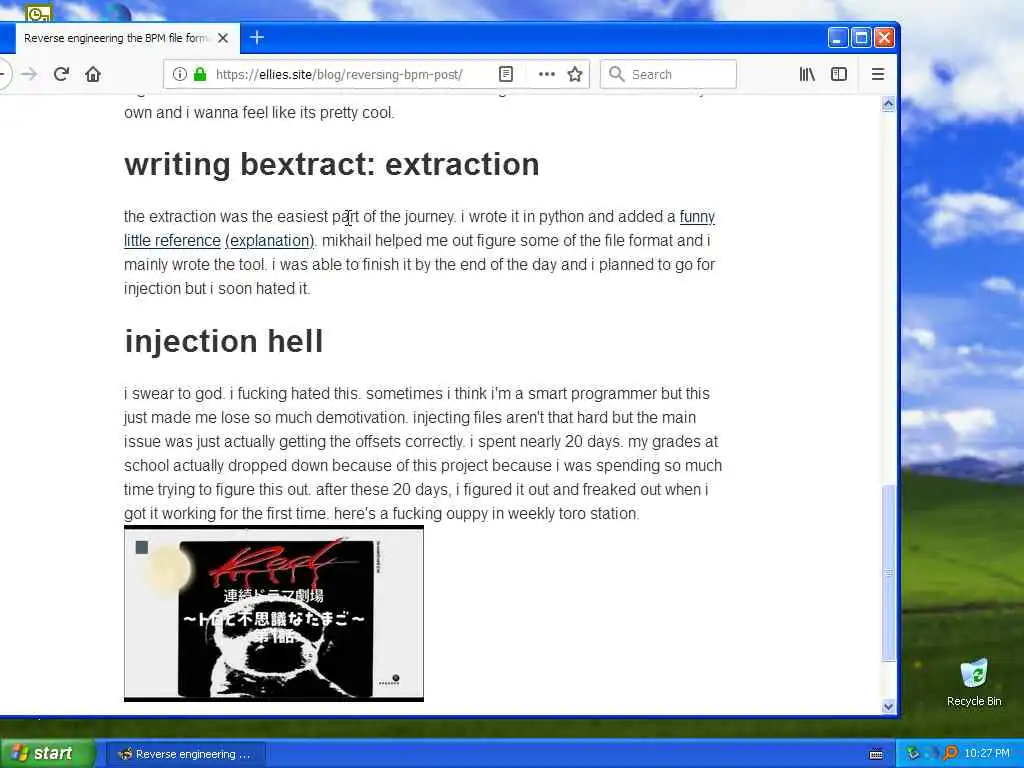Maximize the Firefox window
The width and height of the screenshot is (1024, 768).
861,38
